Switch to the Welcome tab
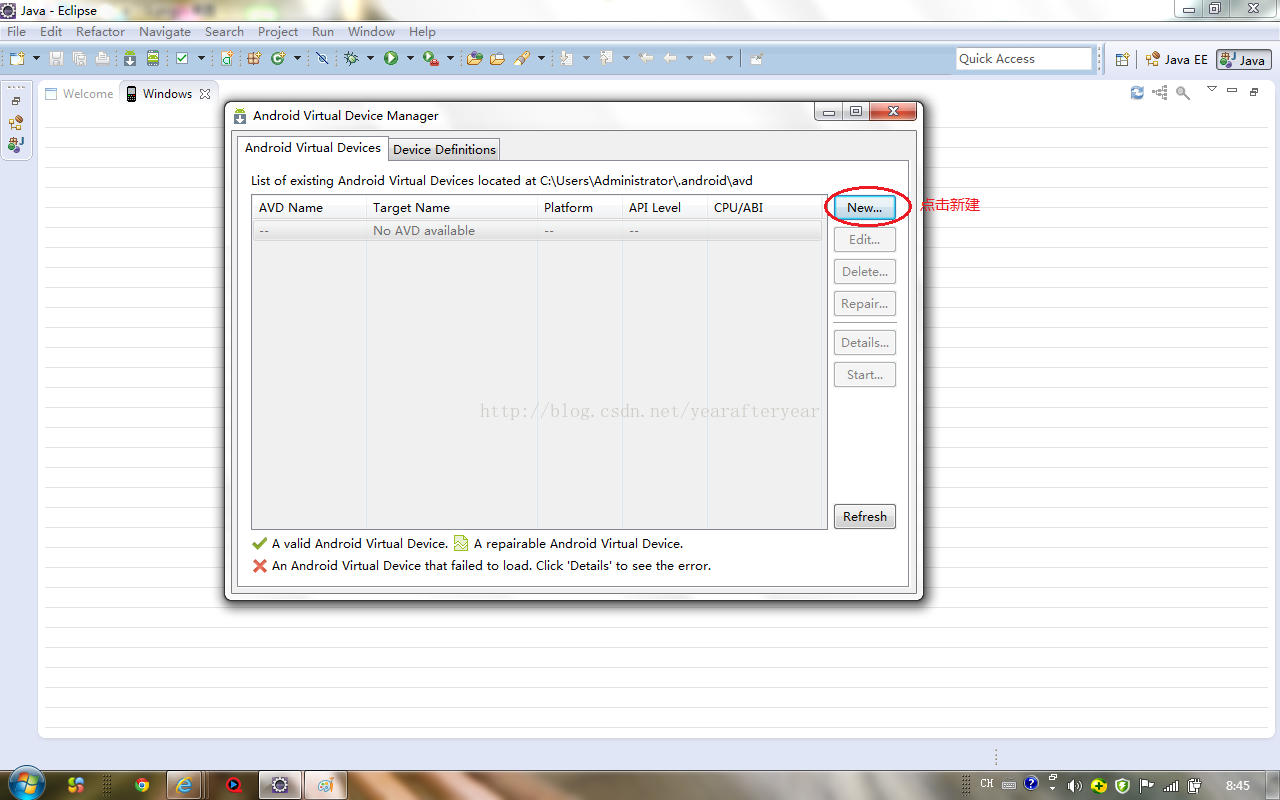The image size is (1280, 800). [x=79, y=94]
